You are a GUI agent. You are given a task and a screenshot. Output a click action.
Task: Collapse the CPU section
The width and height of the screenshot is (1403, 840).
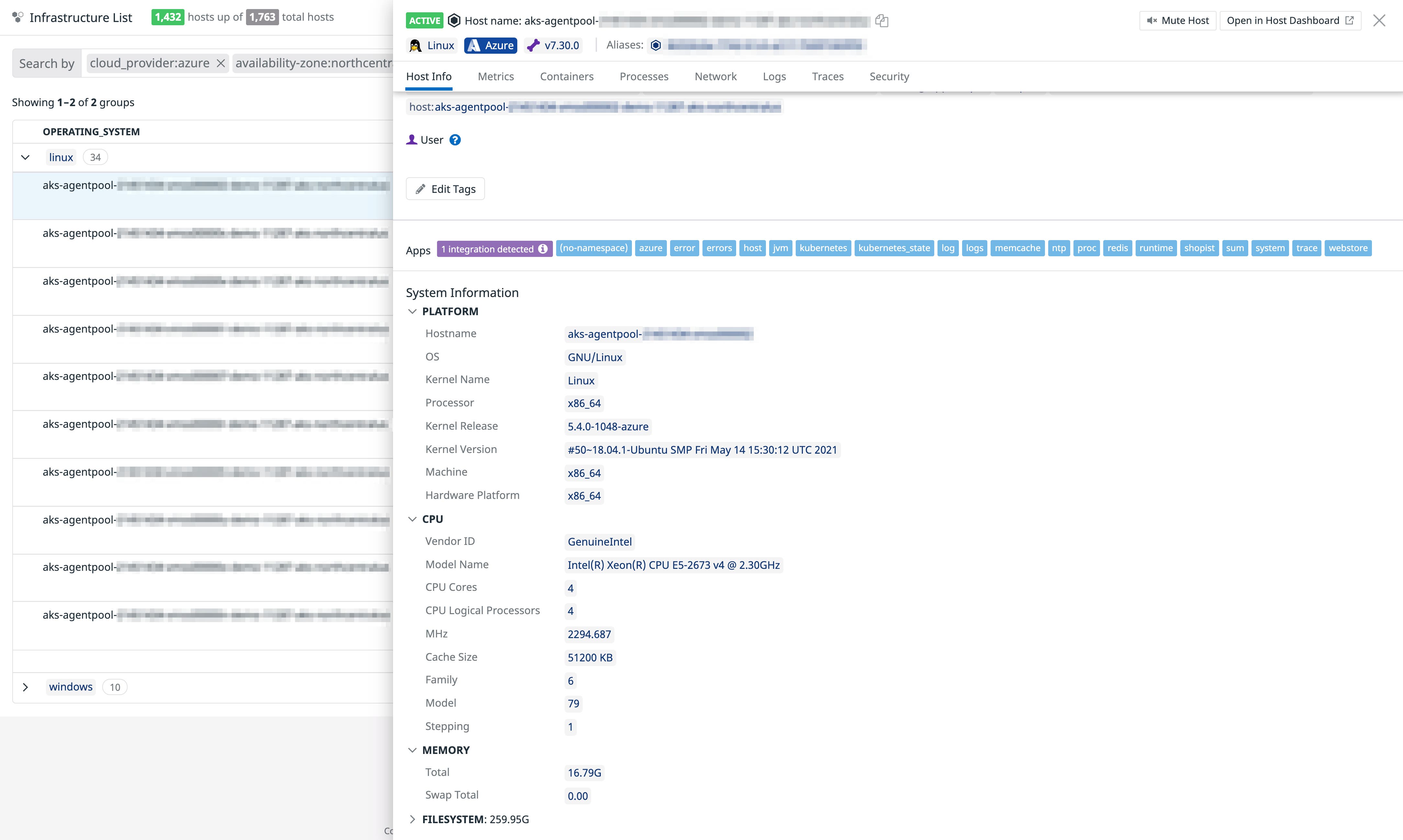click(x=412, y=518)
